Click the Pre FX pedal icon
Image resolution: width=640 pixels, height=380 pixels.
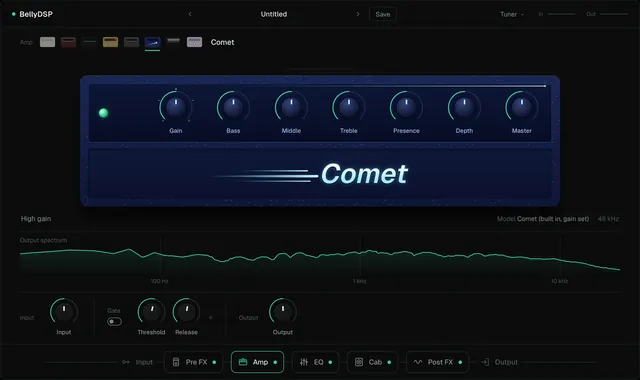[176, 362]
